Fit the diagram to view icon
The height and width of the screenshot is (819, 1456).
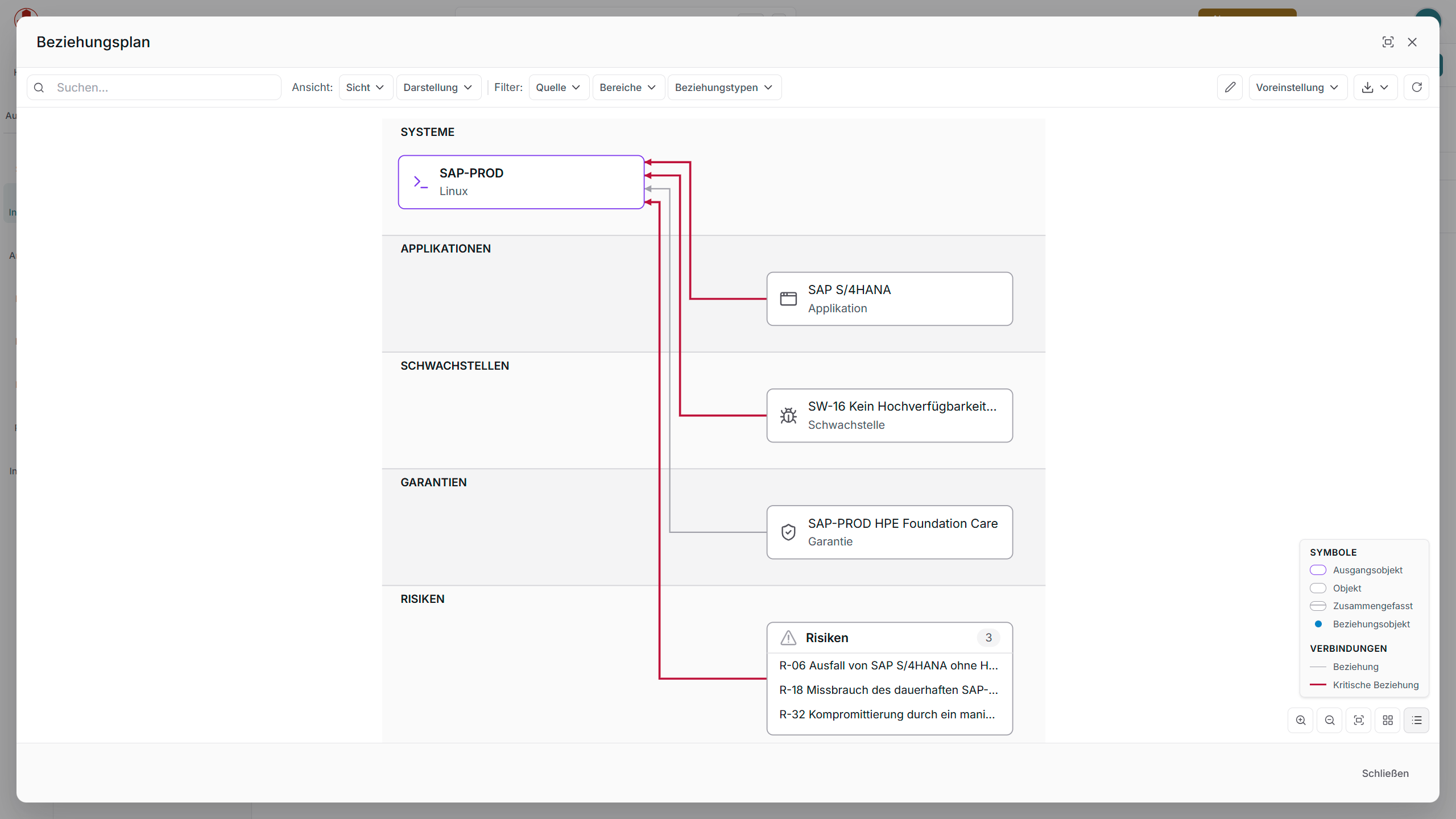1359,720
